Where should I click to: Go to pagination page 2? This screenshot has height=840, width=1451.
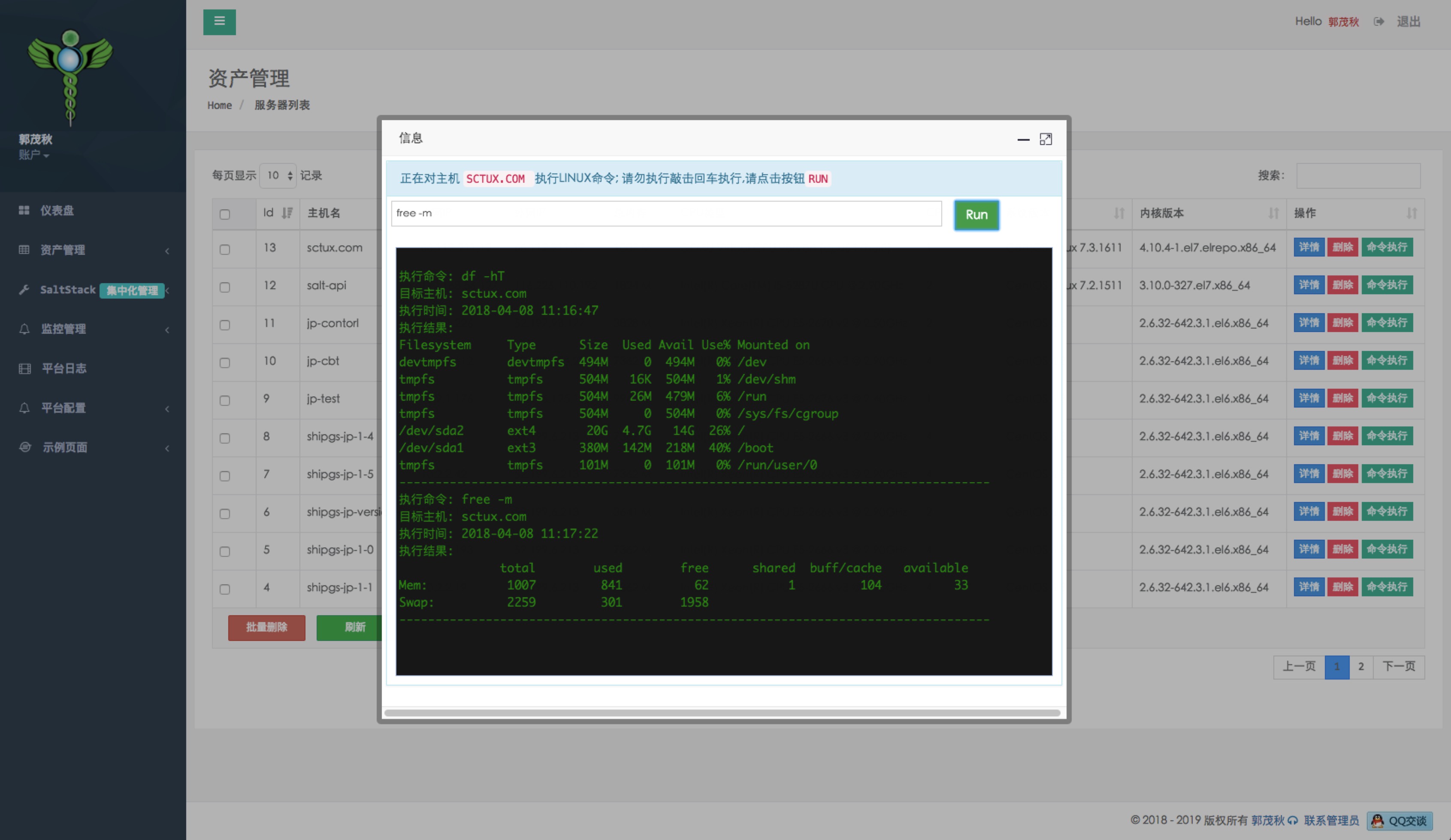(x=1360, y=667)
